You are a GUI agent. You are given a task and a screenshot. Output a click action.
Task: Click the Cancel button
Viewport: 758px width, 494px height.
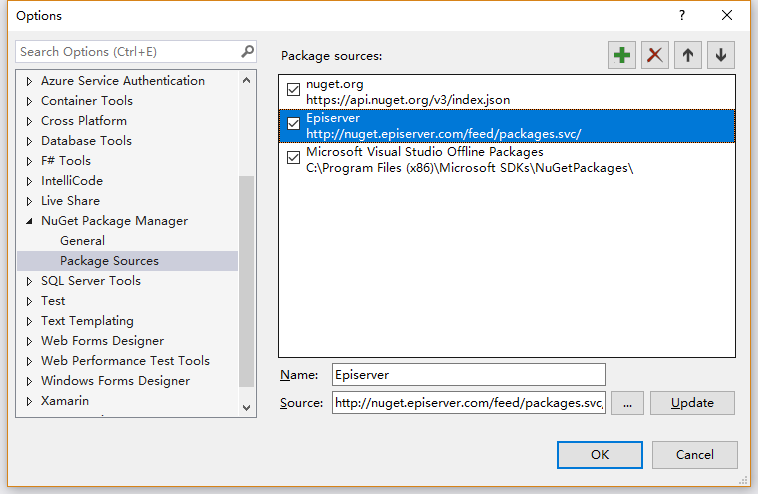(x=695, y=455)
